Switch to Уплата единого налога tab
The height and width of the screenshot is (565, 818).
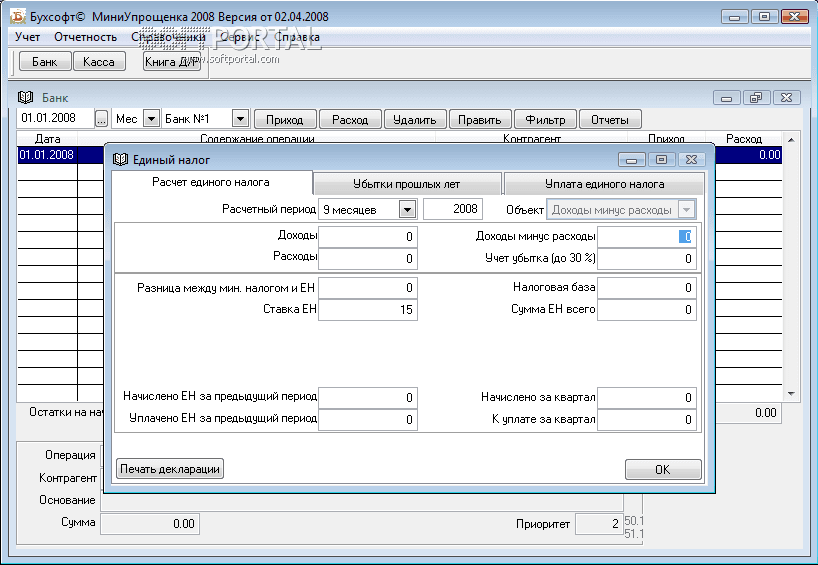pyautogui.click(x=604, y=184)
